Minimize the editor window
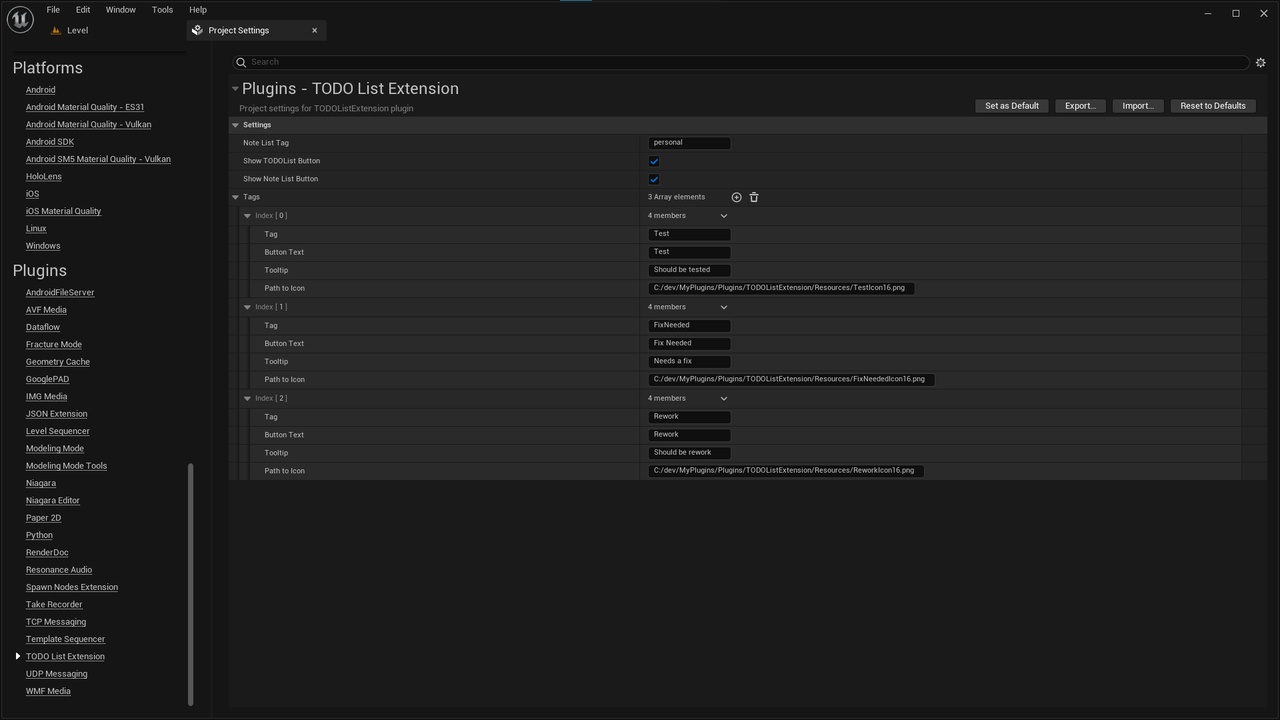Image resolution: width=1280 pixels, height=720 pixels. click(1209, 13)
